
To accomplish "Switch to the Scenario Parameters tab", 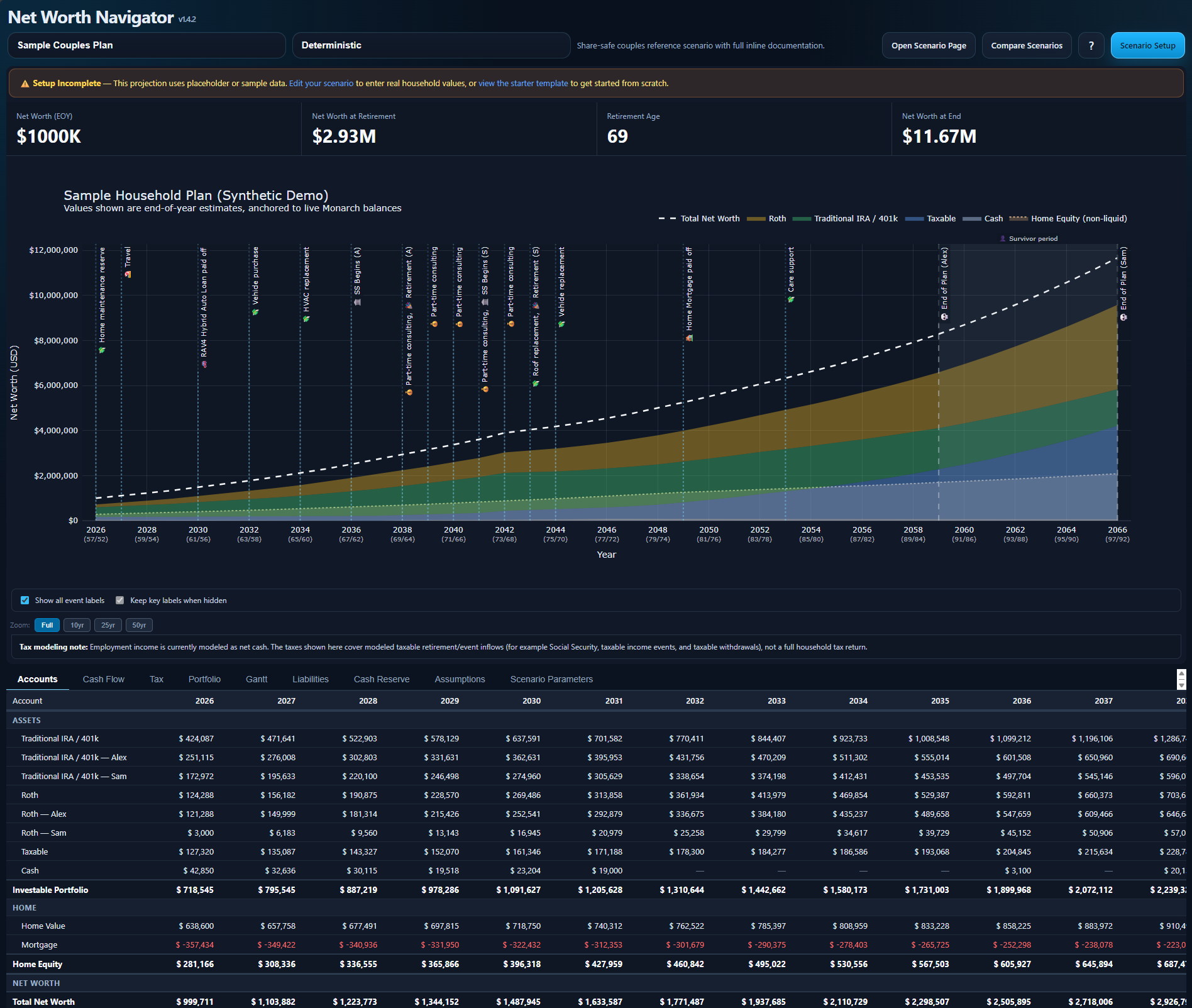I will click(551, 679).
